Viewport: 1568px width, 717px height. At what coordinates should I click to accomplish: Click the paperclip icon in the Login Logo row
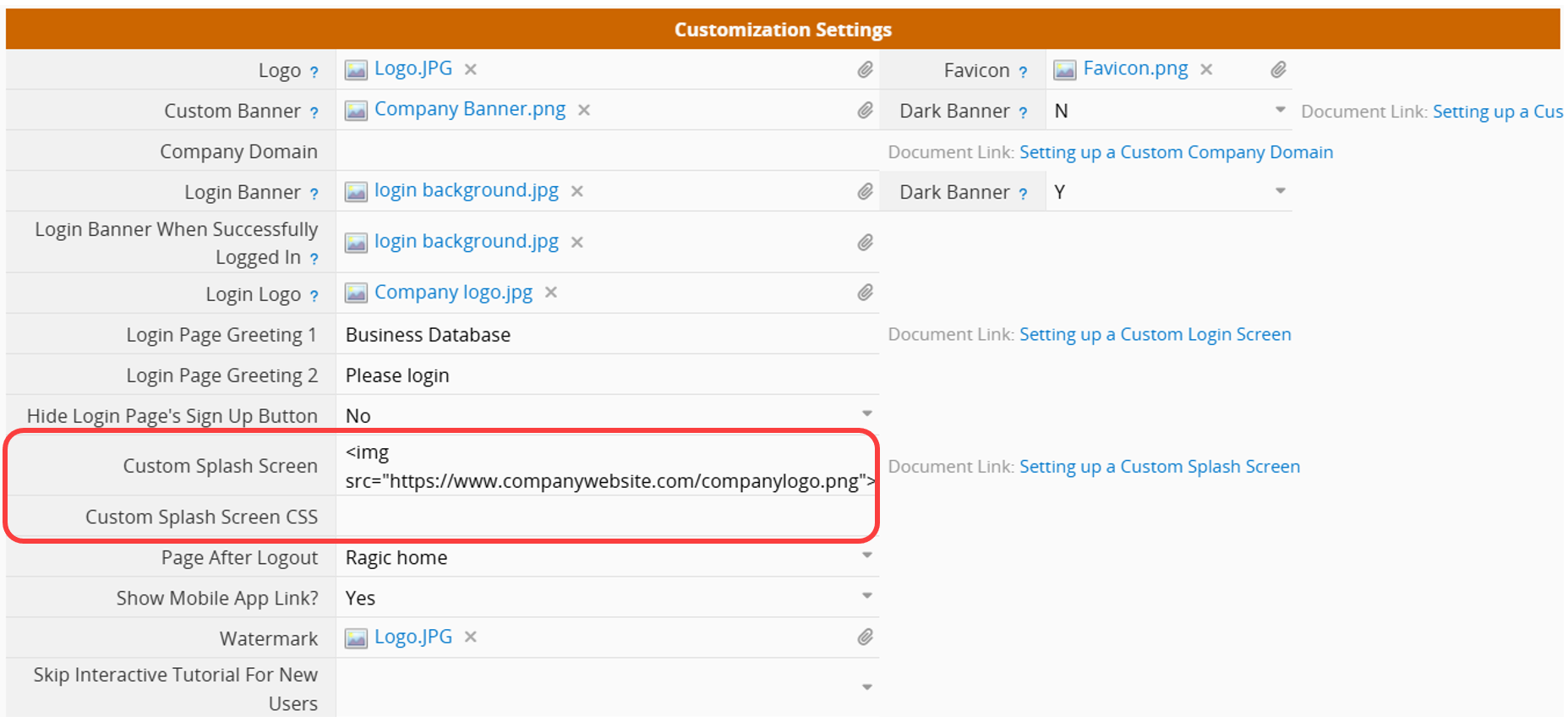coord(865,293)
